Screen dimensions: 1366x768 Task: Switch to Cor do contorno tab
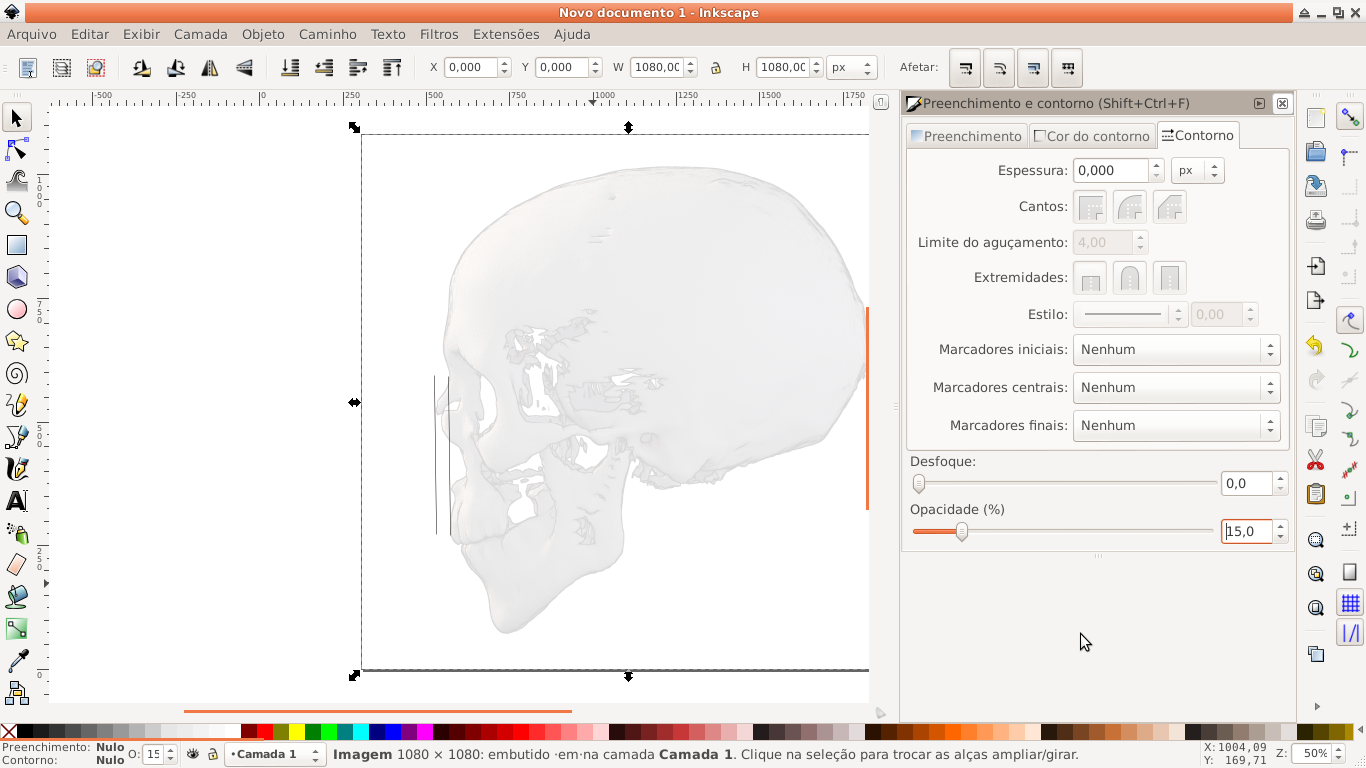tap(1092, 136)
